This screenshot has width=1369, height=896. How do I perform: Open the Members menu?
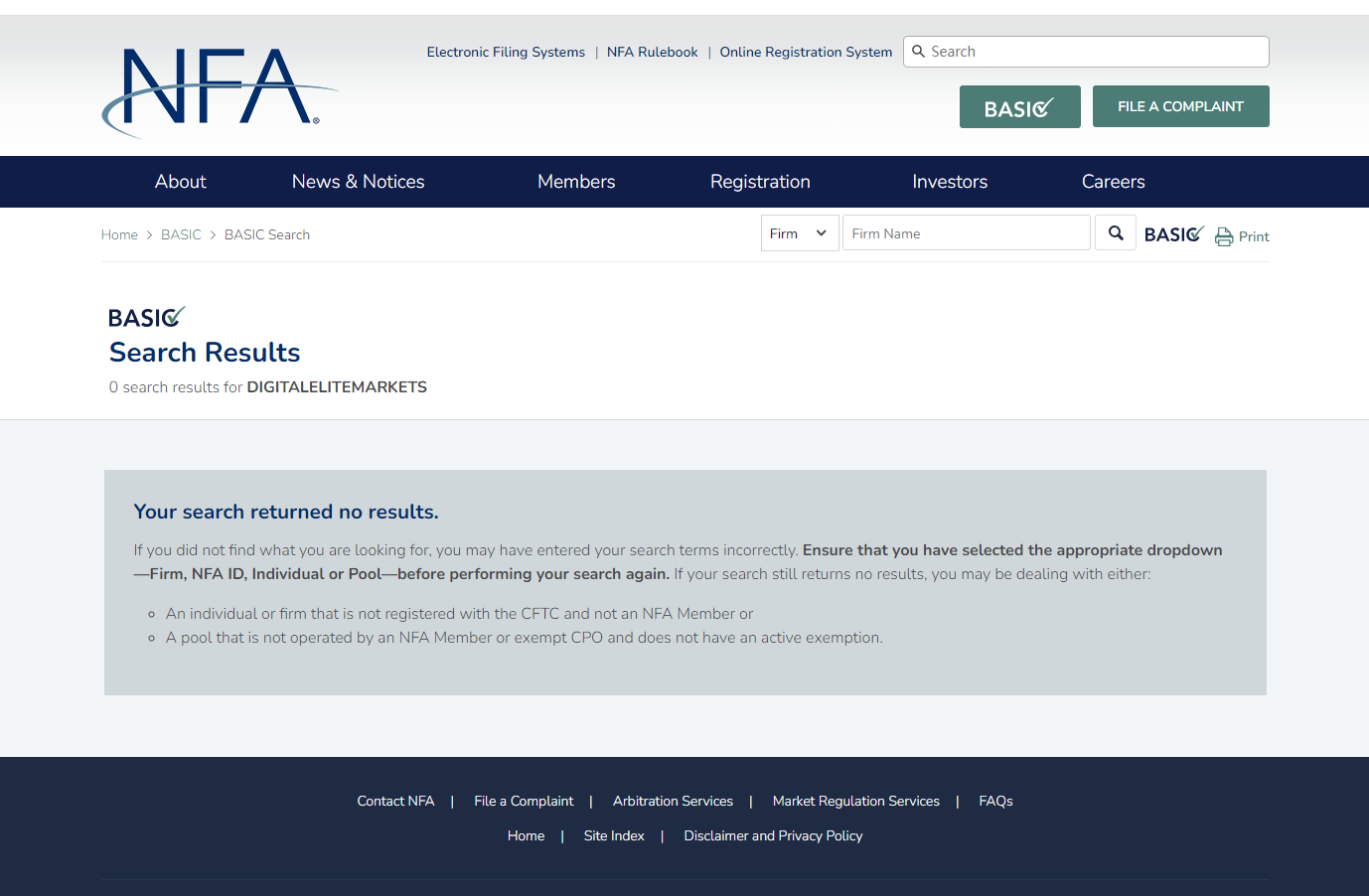pos(576,182)
